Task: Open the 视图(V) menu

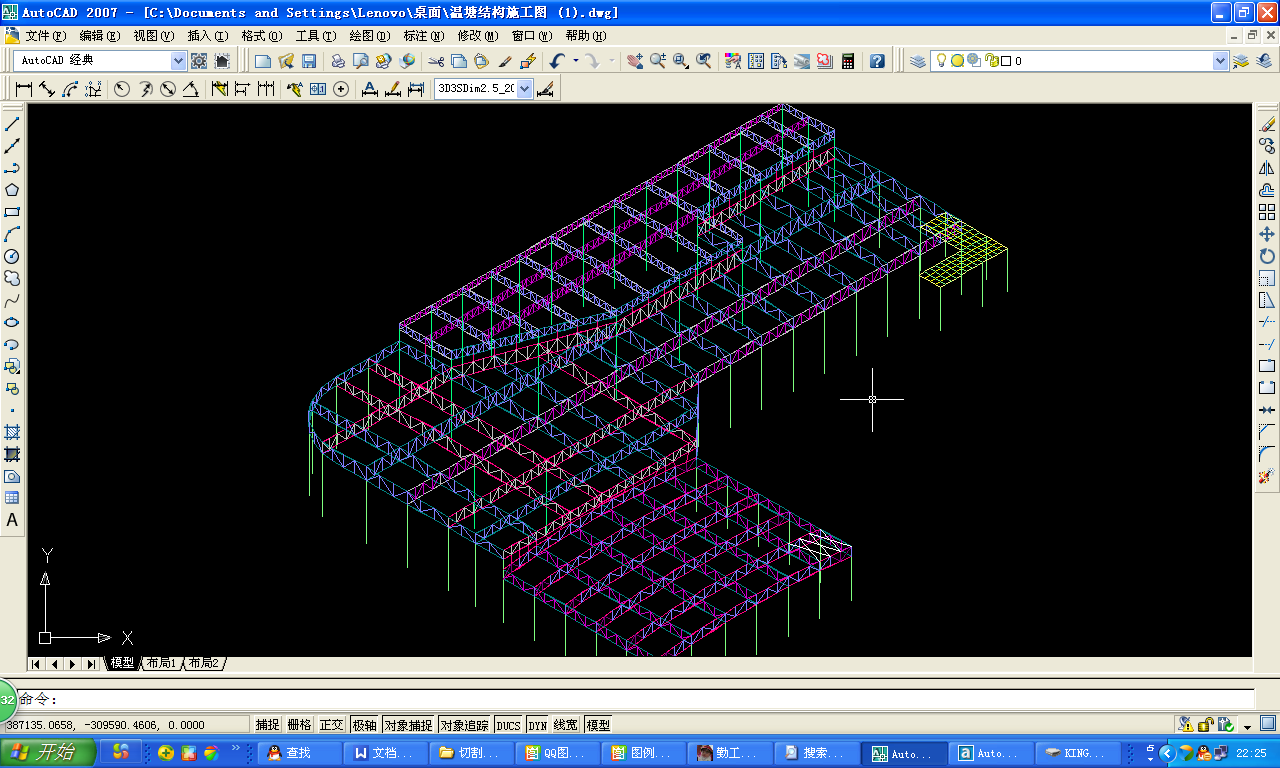Action: tap(154, 35)
